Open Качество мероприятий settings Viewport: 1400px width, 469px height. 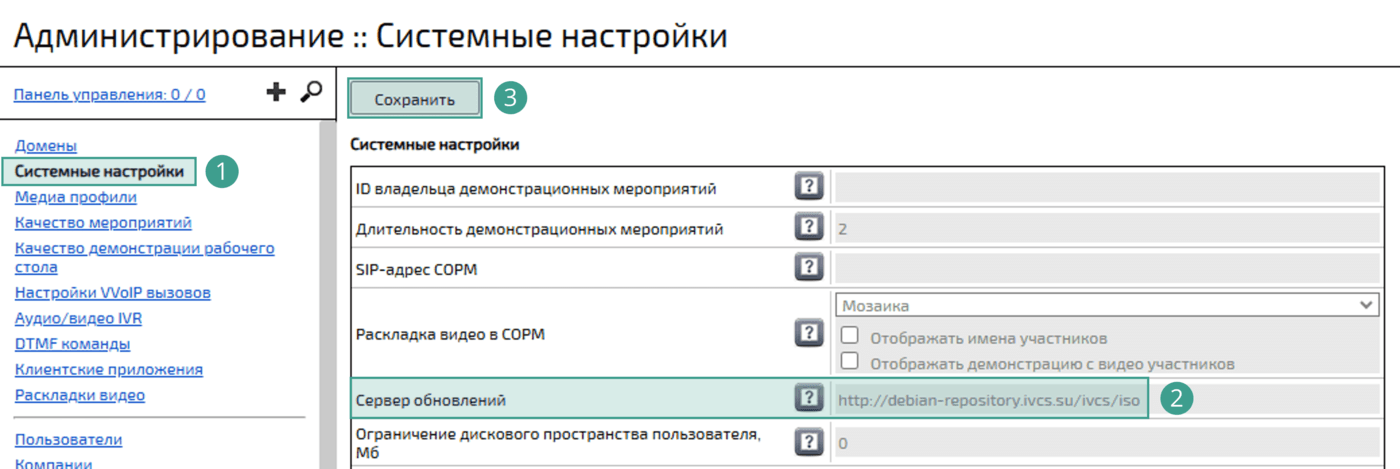tap(103, 222)
